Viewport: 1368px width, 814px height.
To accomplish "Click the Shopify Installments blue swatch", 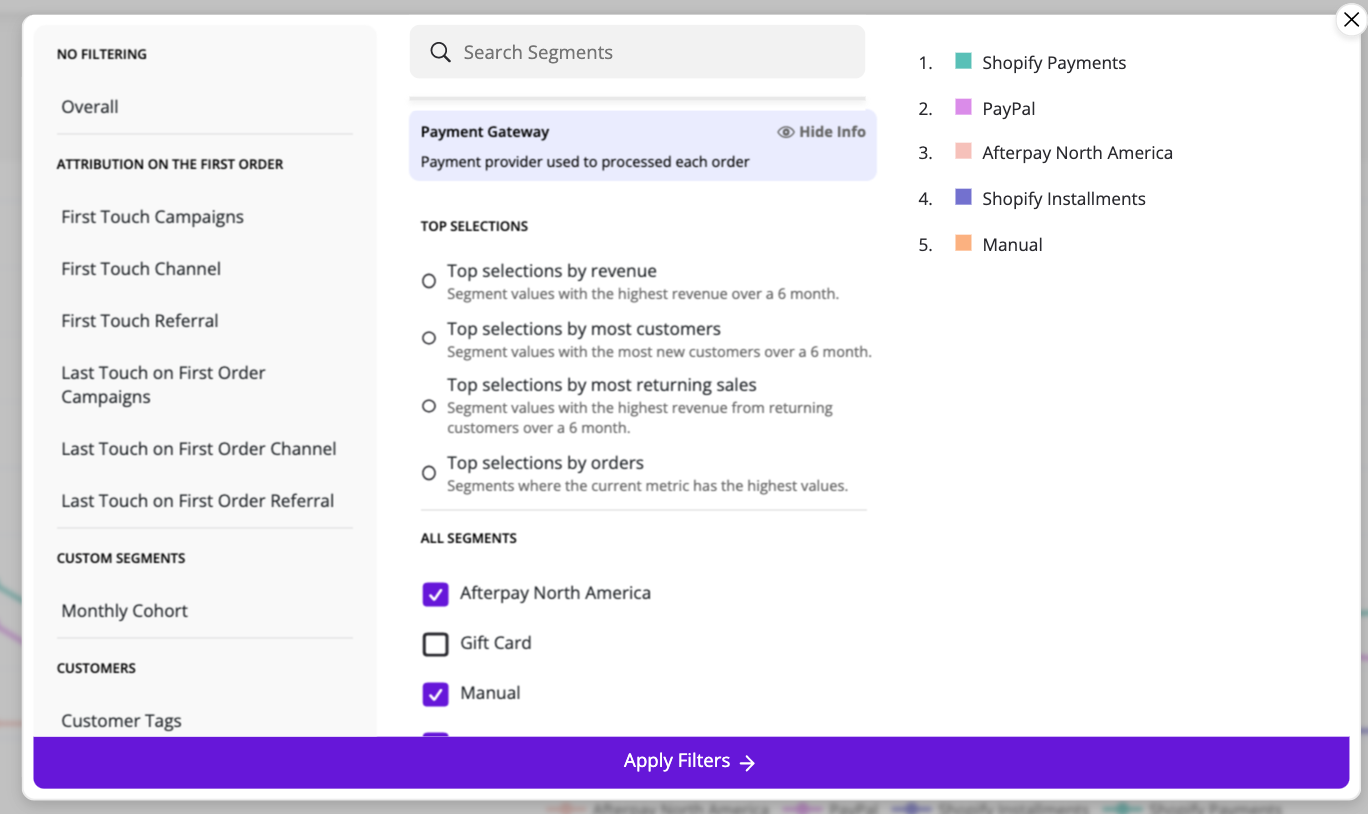I will click(963, 197).
